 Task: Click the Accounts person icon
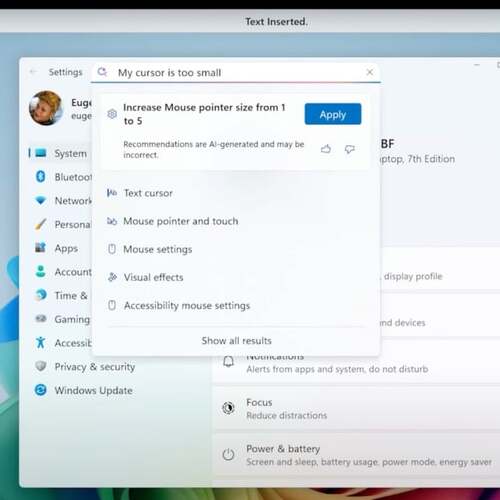pos(40,271)
